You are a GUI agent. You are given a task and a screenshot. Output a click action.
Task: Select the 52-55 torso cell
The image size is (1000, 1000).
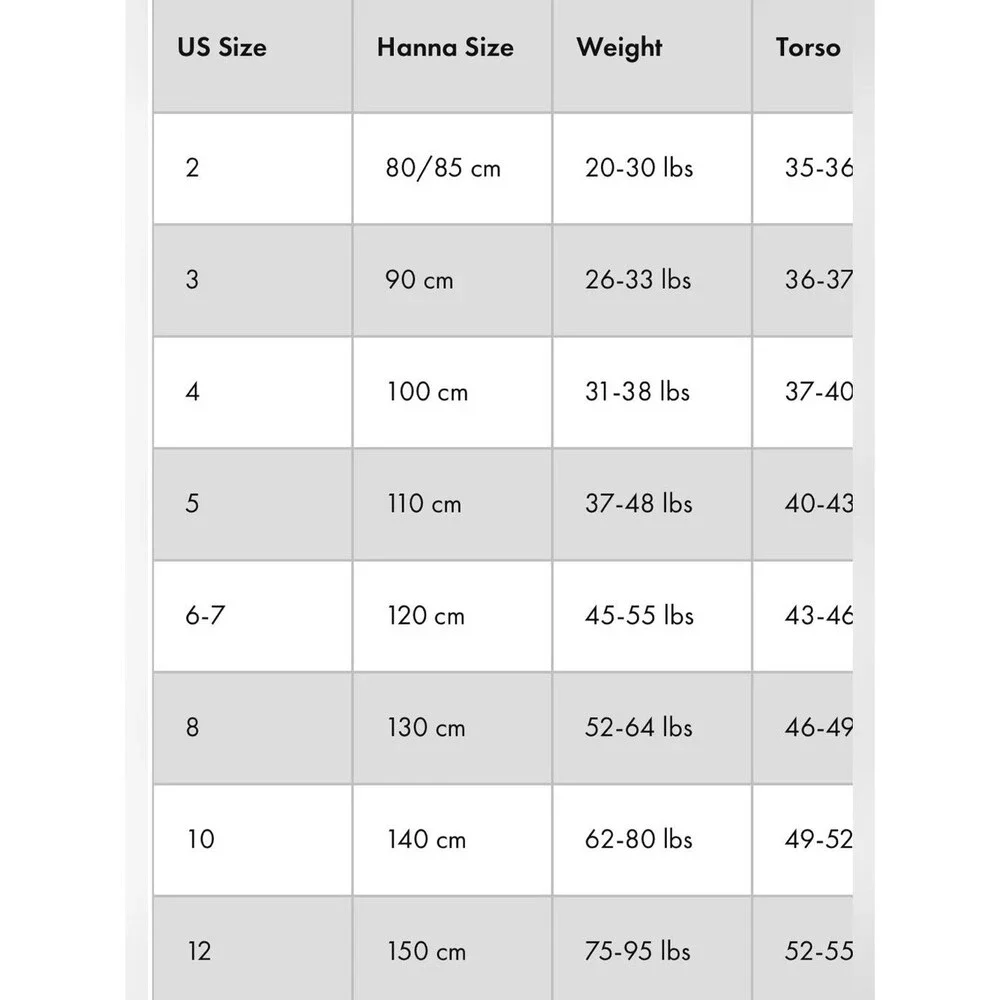(x=803, y=948)
